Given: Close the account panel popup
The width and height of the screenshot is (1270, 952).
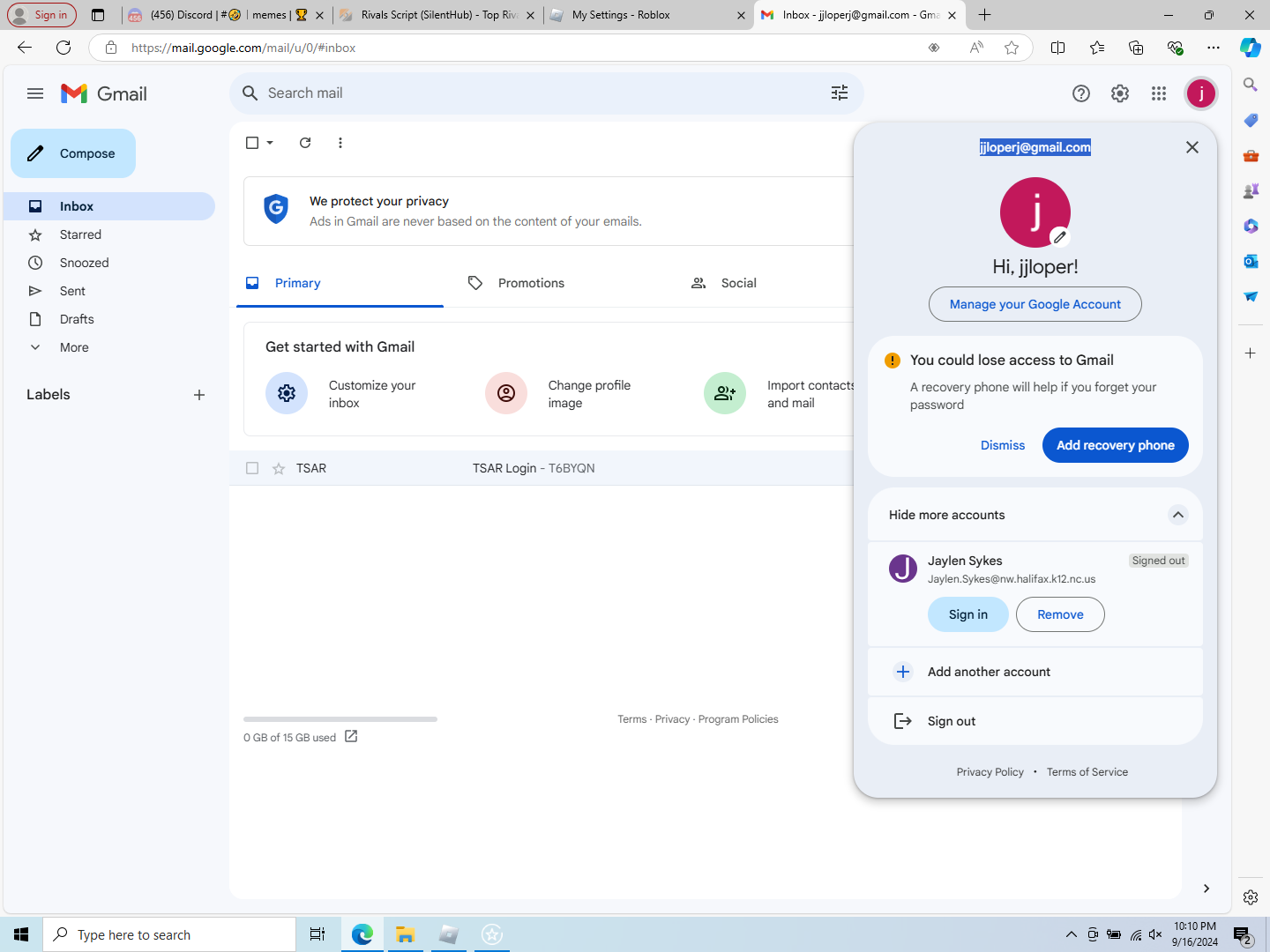Looking at the screenshot, I should pyautogui.click(x=1192, y=147).
